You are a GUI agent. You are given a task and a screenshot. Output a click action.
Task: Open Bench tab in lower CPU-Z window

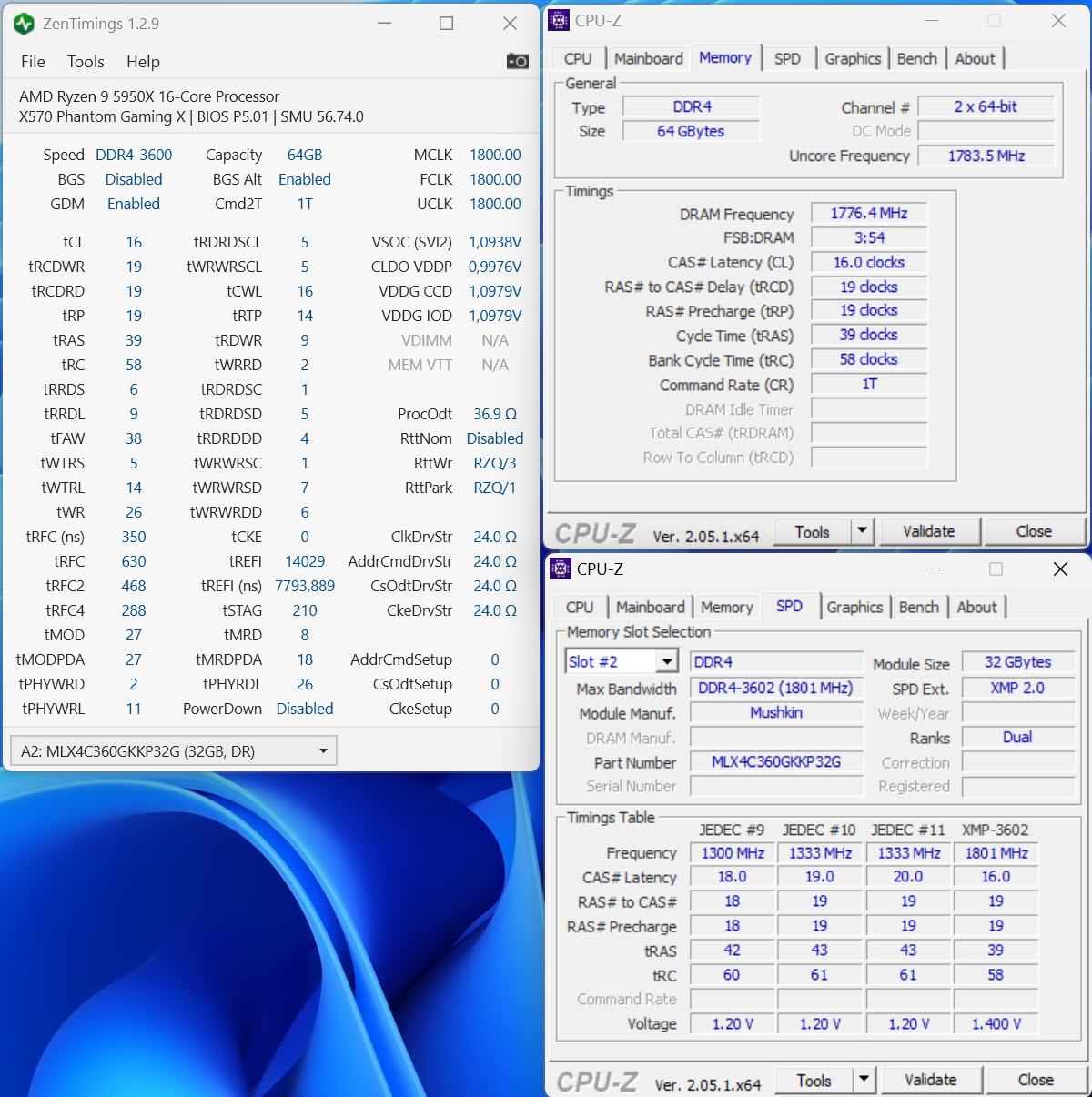coord(918,607)
